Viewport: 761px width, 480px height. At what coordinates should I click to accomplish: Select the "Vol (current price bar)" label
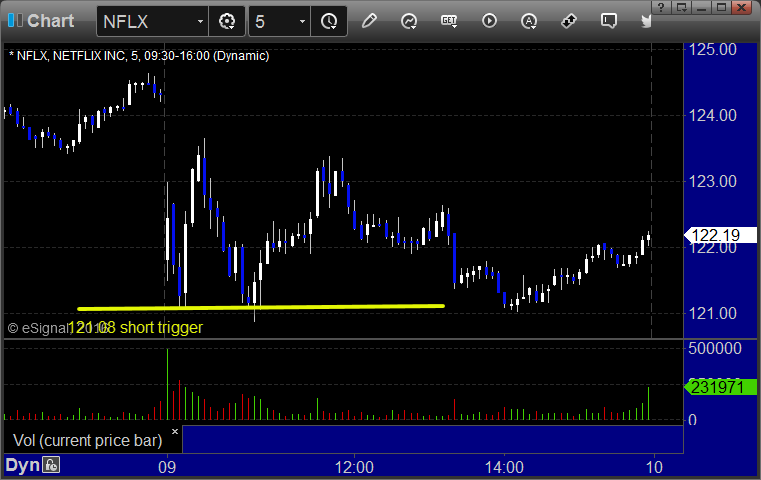87,440
